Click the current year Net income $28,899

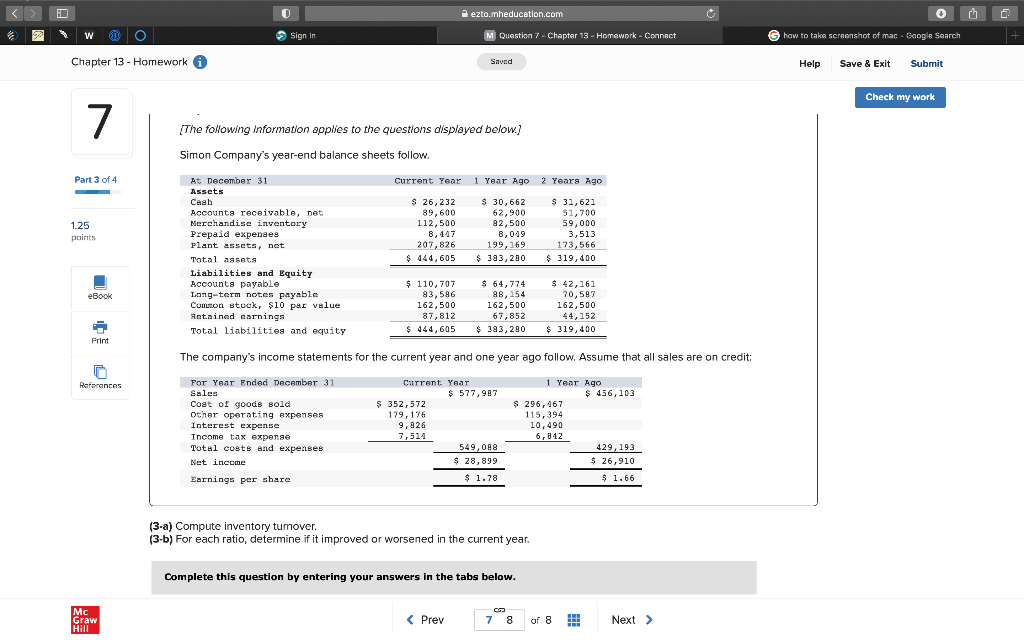click(475, 461)
